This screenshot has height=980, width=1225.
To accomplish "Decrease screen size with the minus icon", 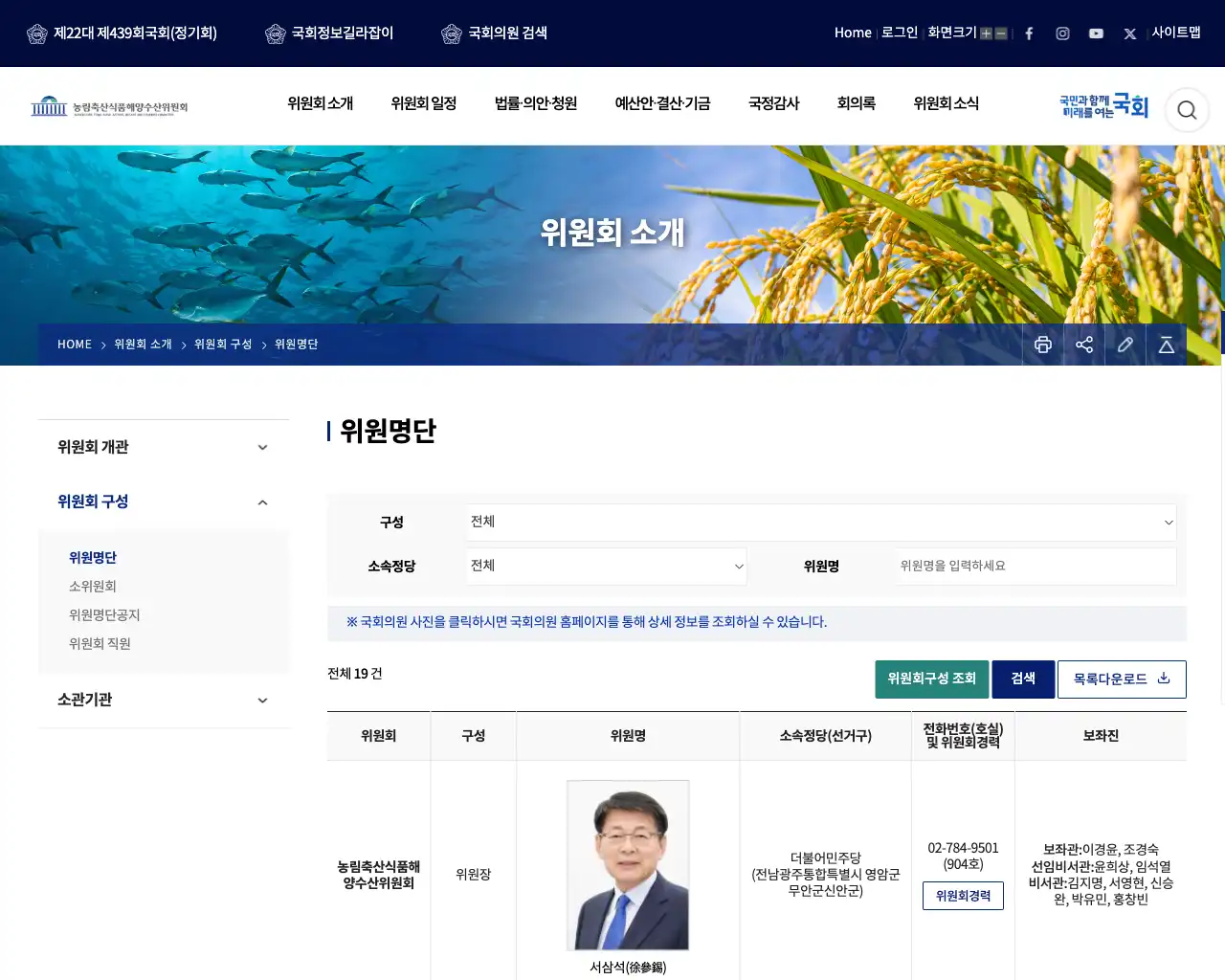I will click(1001, 33).
